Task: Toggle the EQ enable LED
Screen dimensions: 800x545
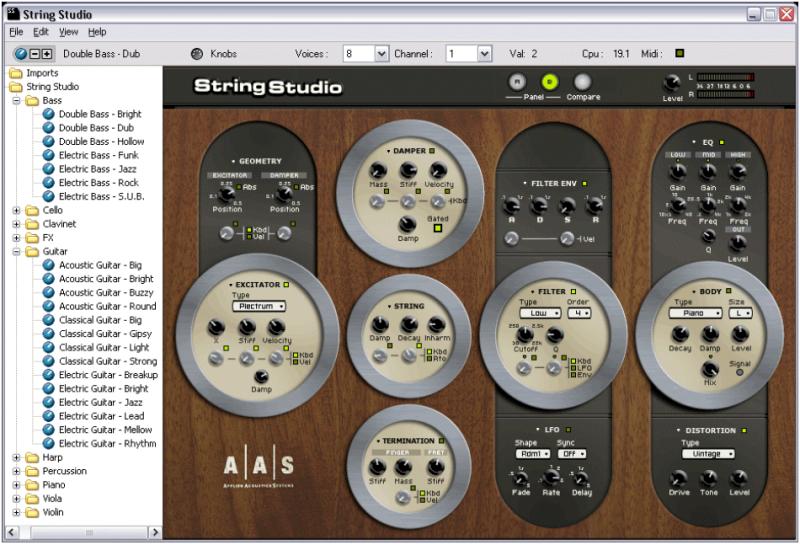Action: tap(721, 143)
